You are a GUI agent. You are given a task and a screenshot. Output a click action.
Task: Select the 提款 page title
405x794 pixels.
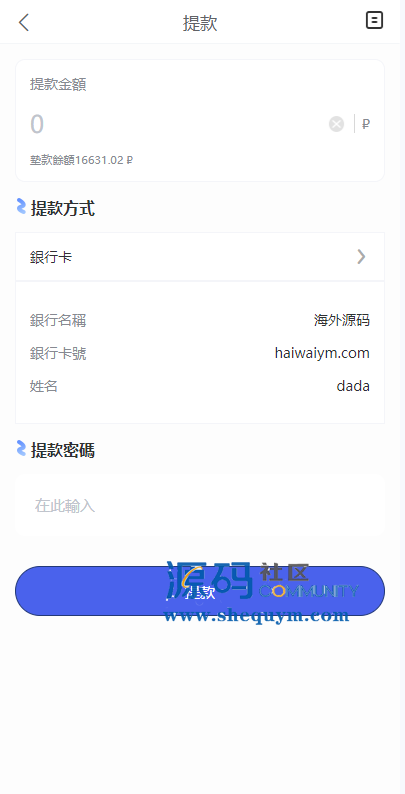pyautogui.click(x=200, y=23)
